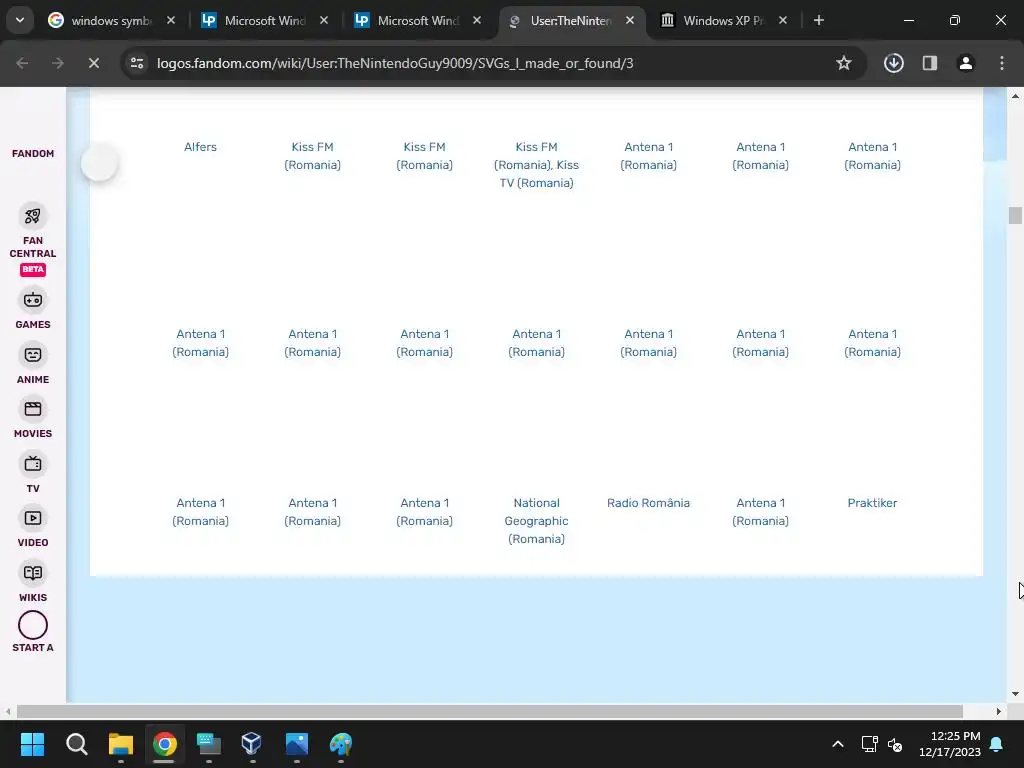
Task: View site information icon in address bar
Action: coord(137,63)
